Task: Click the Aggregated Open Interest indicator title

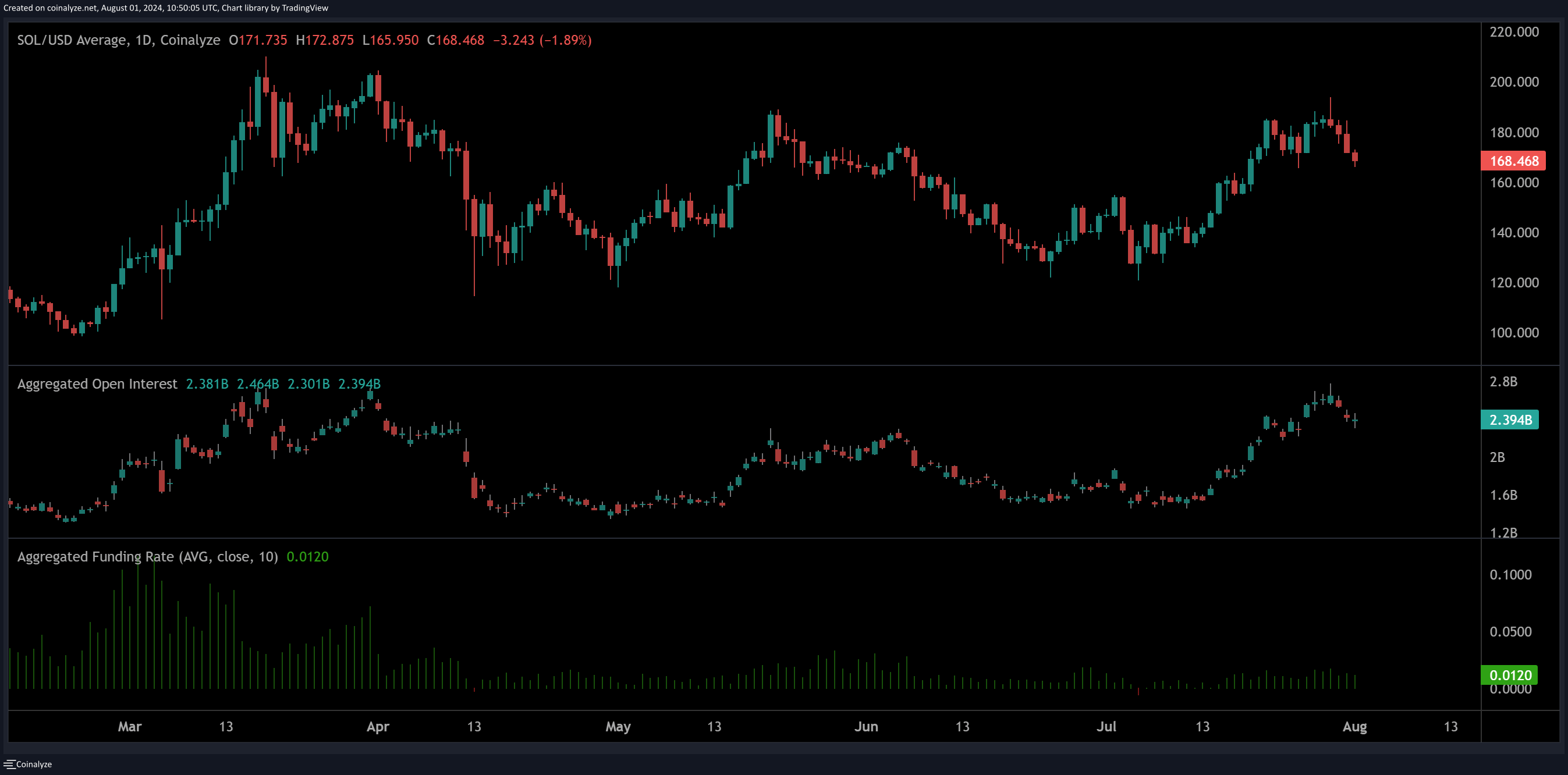Action: click(97, 384)
